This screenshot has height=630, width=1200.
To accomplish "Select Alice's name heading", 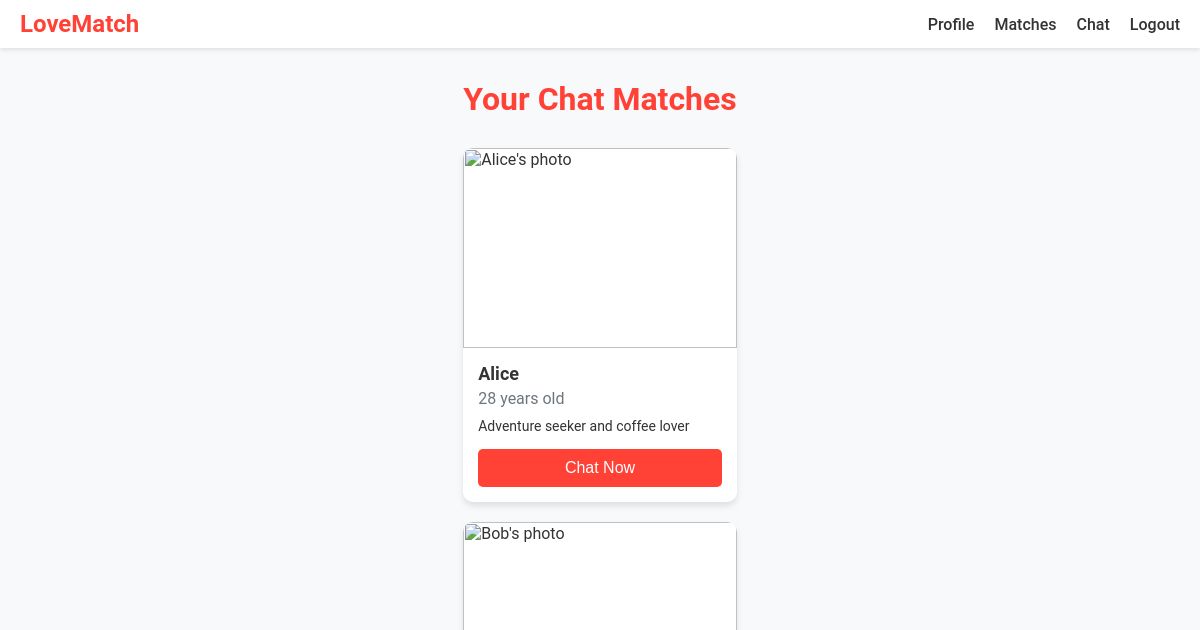I will (498, 373).
